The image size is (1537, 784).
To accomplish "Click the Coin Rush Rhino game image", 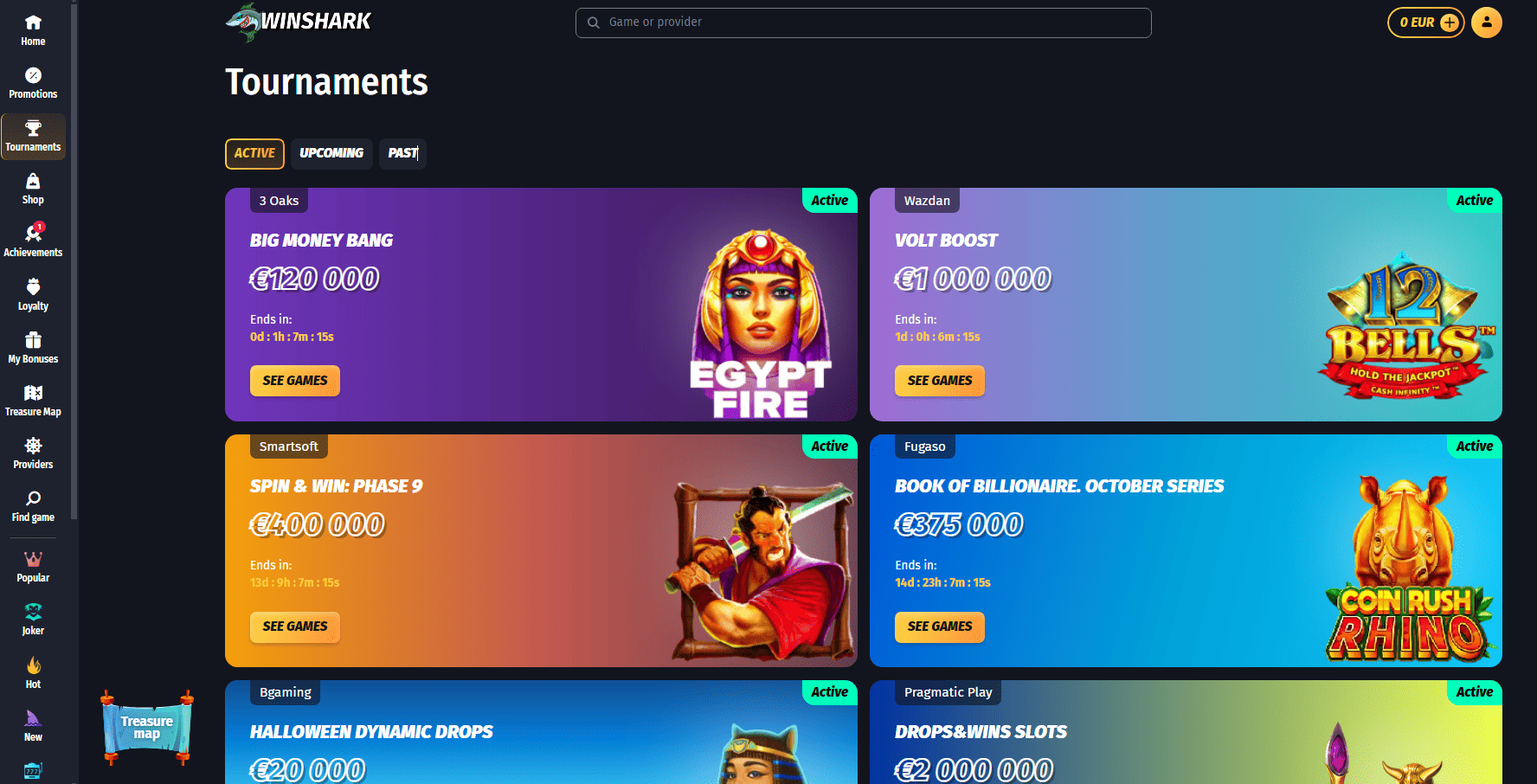I will pos(1409,569).
